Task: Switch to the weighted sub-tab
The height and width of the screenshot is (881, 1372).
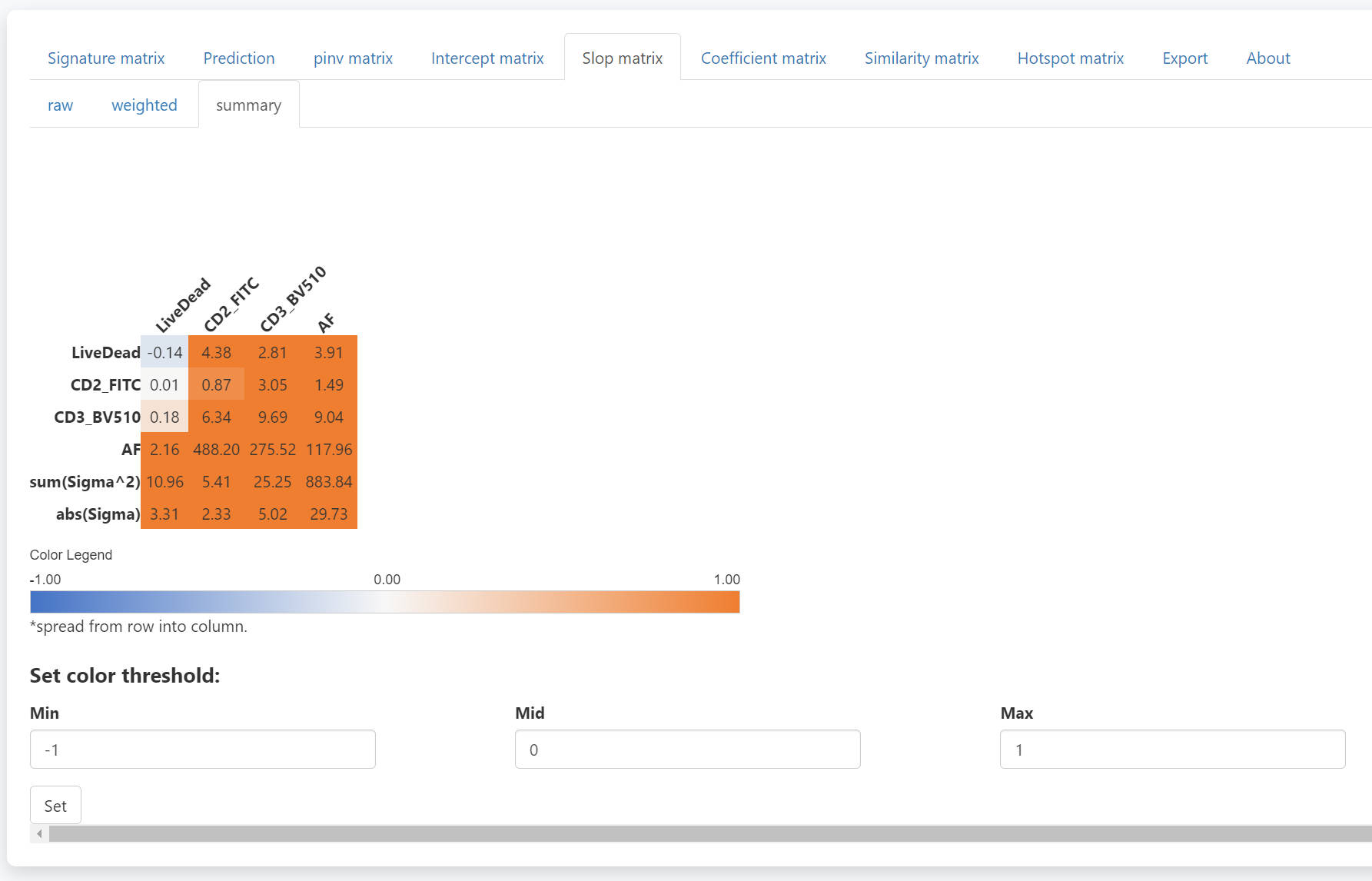Action: coord(144,105)
